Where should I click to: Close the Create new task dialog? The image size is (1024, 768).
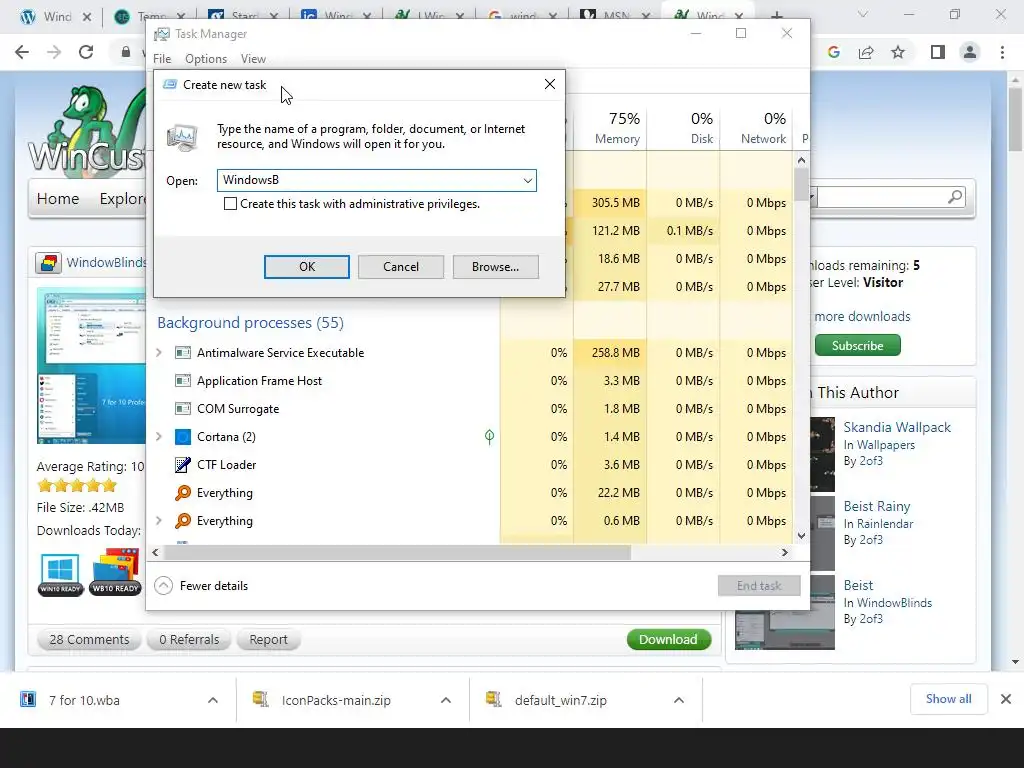[550, 84]
